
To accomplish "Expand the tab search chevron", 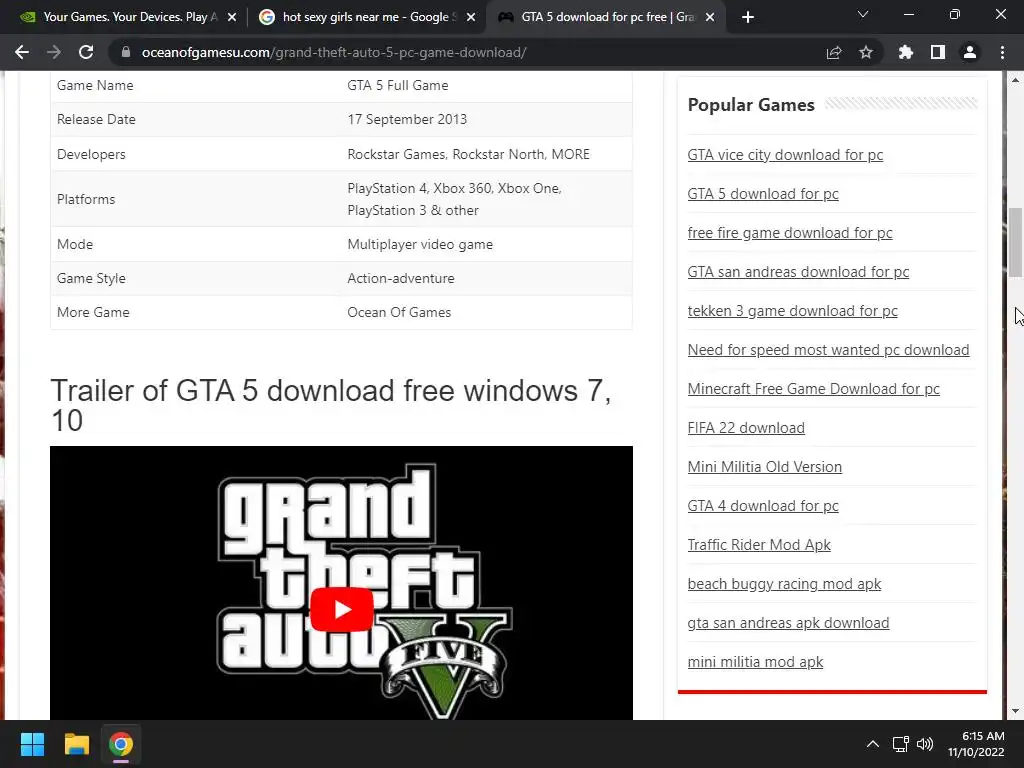I will click(x=863, y=14).
